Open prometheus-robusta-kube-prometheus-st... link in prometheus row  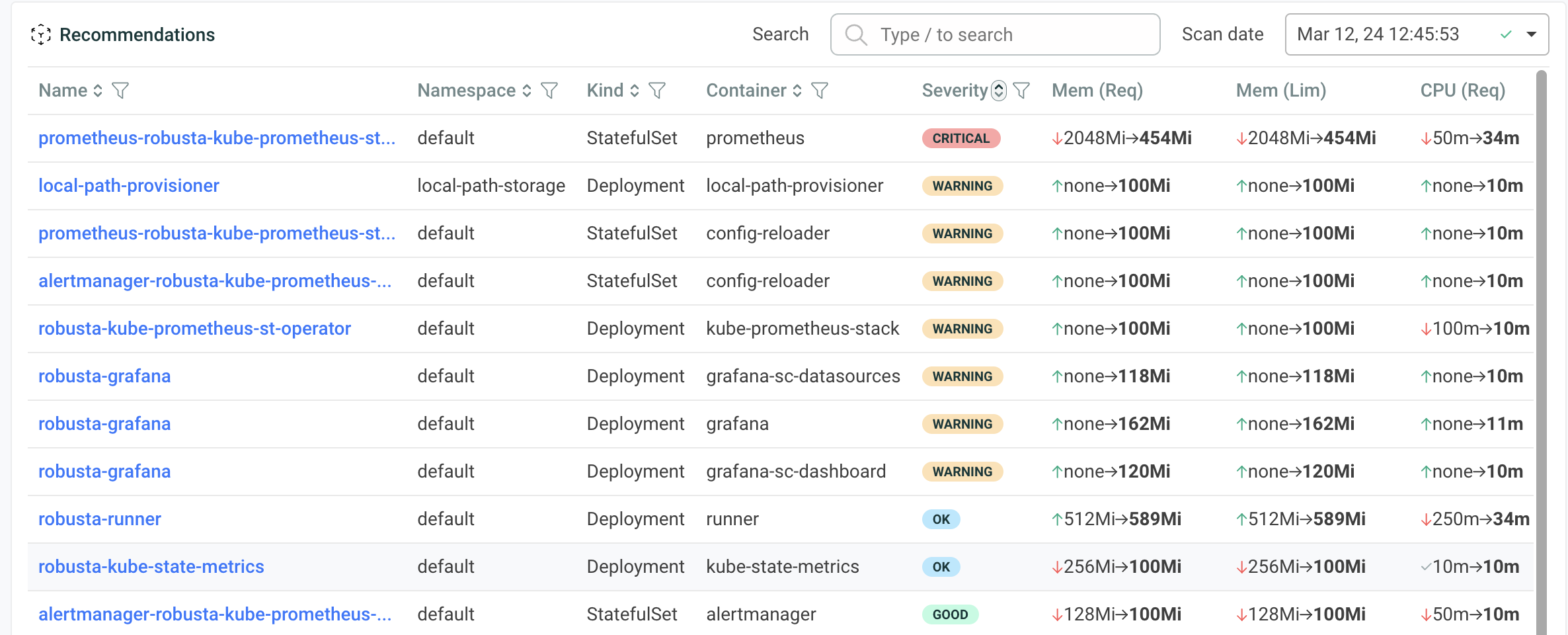click(217, 138)
